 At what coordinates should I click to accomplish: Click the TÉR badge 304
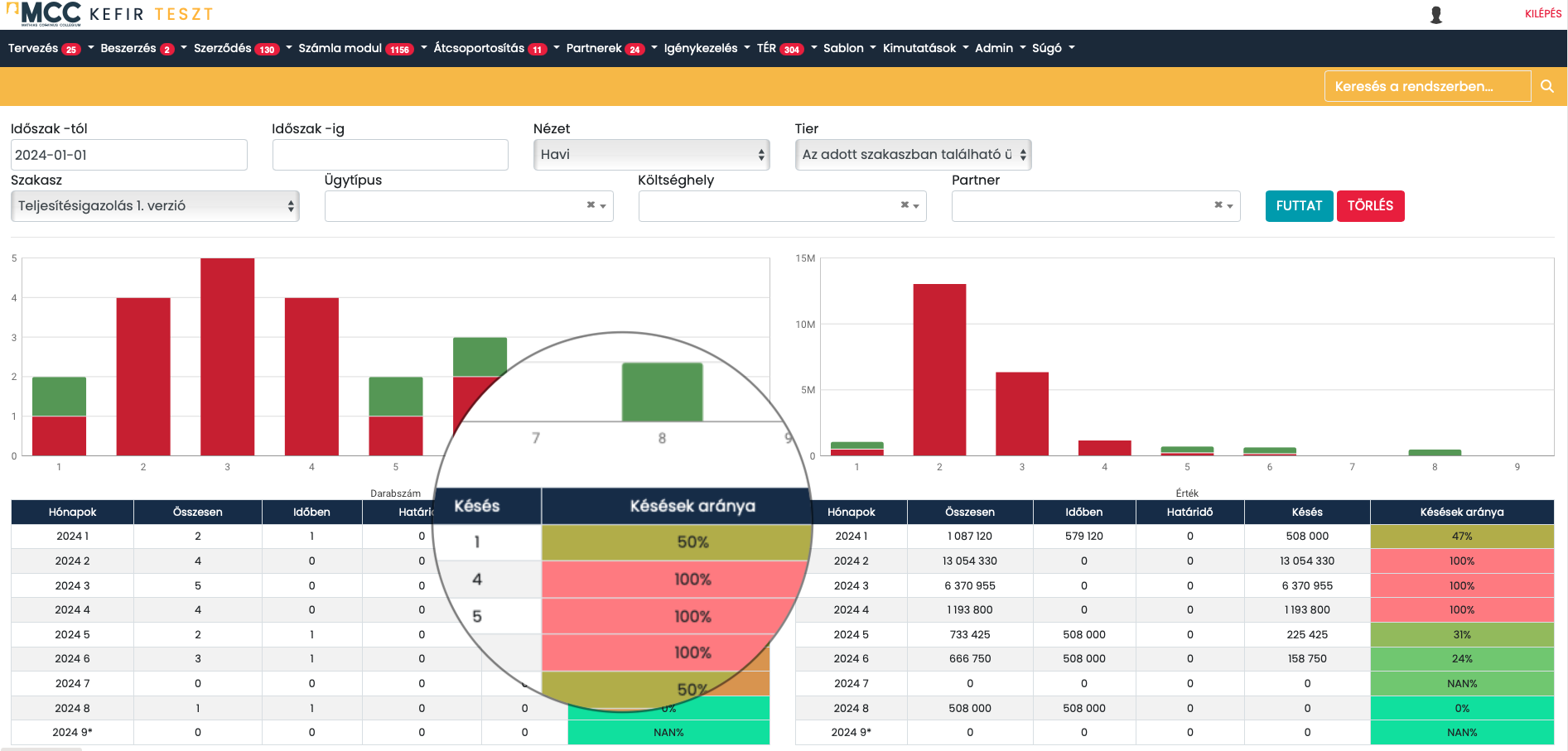(x=792, y=50)
